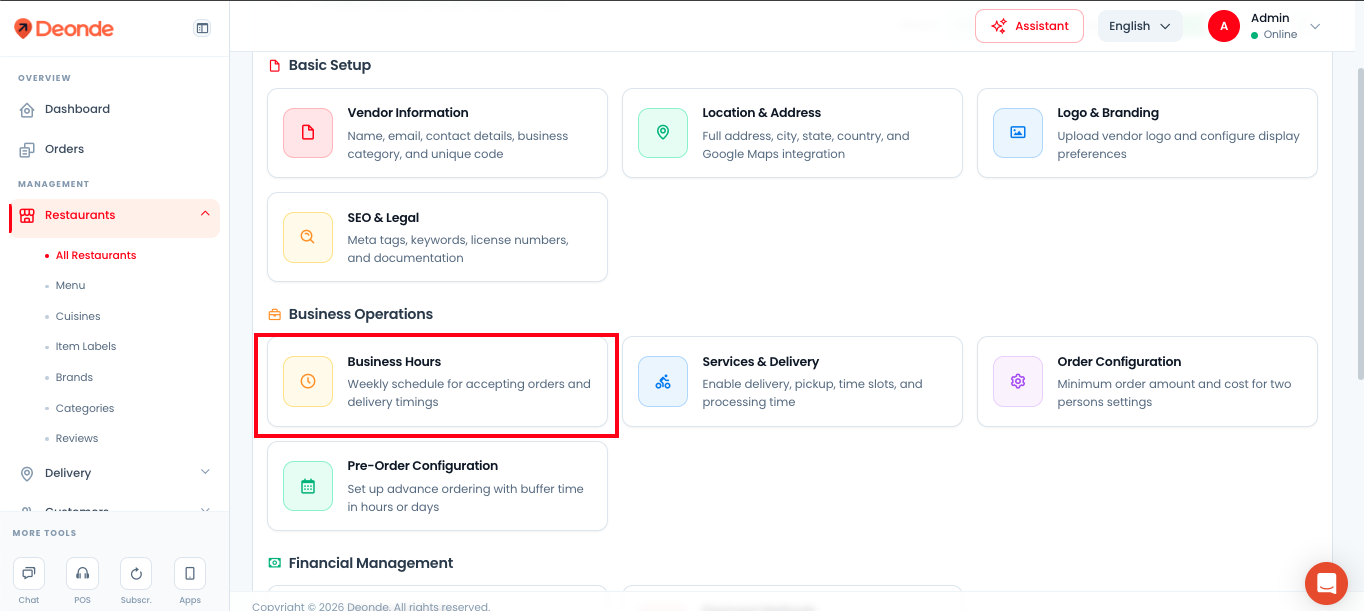Image resolution: width=1364 pixels, height=611 pixels.
Task: Click the Online status text
Action: [1280, 35]
